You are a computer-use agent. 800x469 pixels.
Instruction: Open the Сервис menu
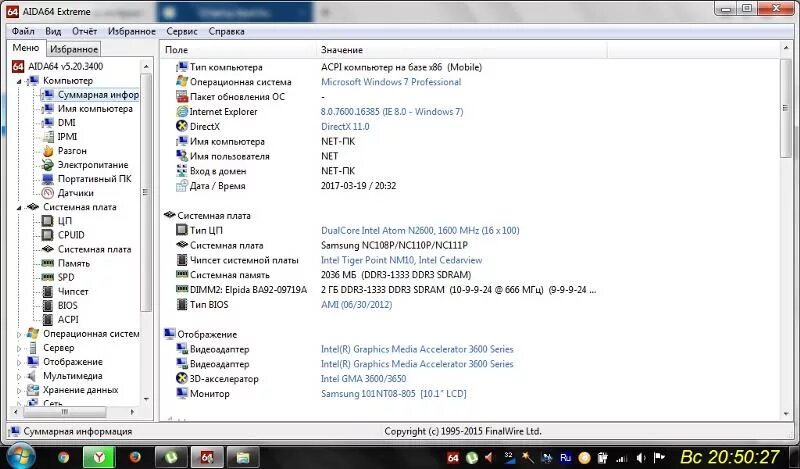(182, 31)
